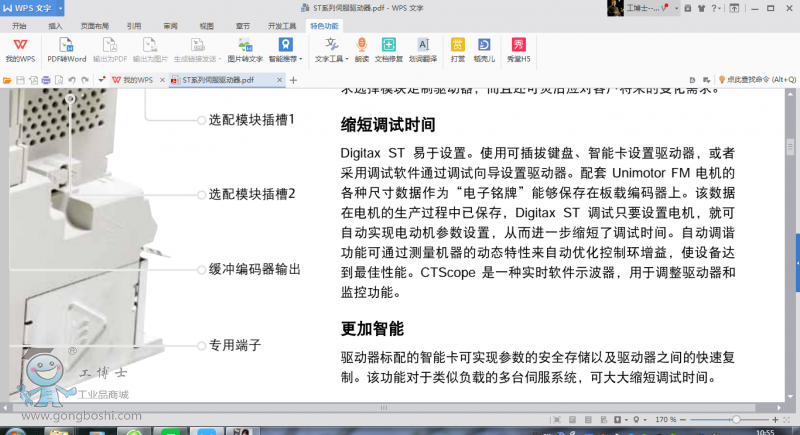The height and width of the screenshot is (435, 800).
Task: Open 文档修复 document repair tool
Action: pos(388,45)
